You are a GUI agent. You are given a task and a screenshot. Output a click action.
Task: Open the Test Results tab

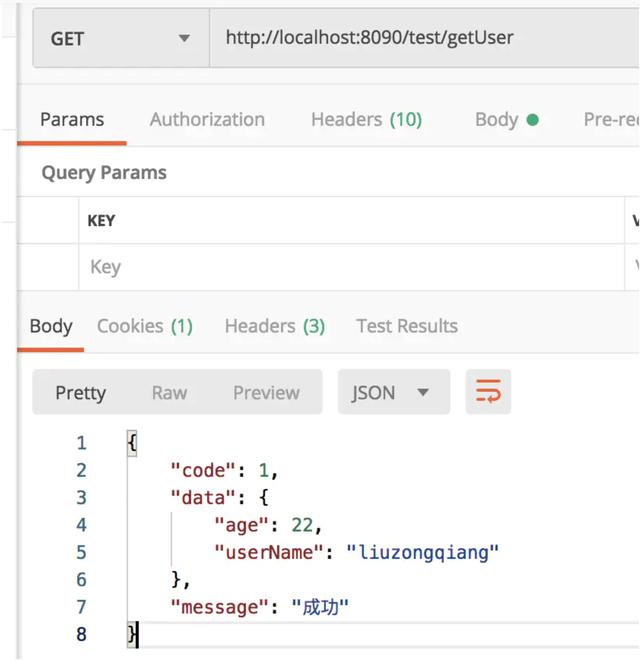tap(407, 326)
